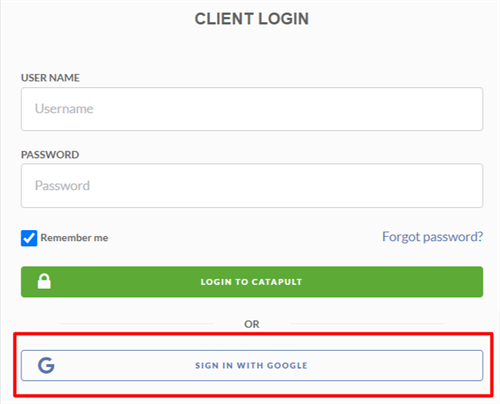Click the empty right side of Password box
The height and width of the screenshot is (404, 500).
(367, 186)
